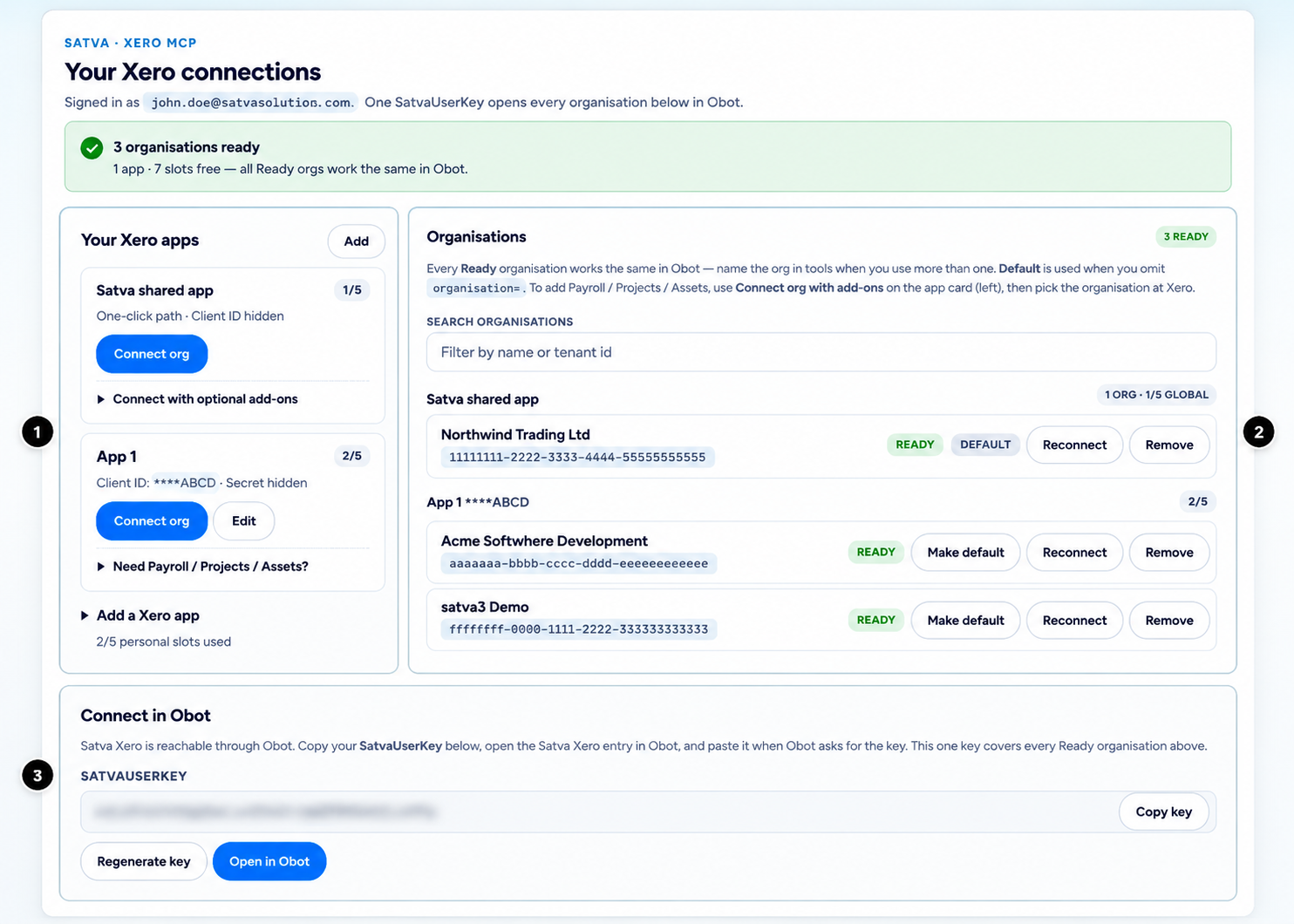Click the Your Xero connections heading
Viewport: 1294px width, 924px height.
[193, 71]
